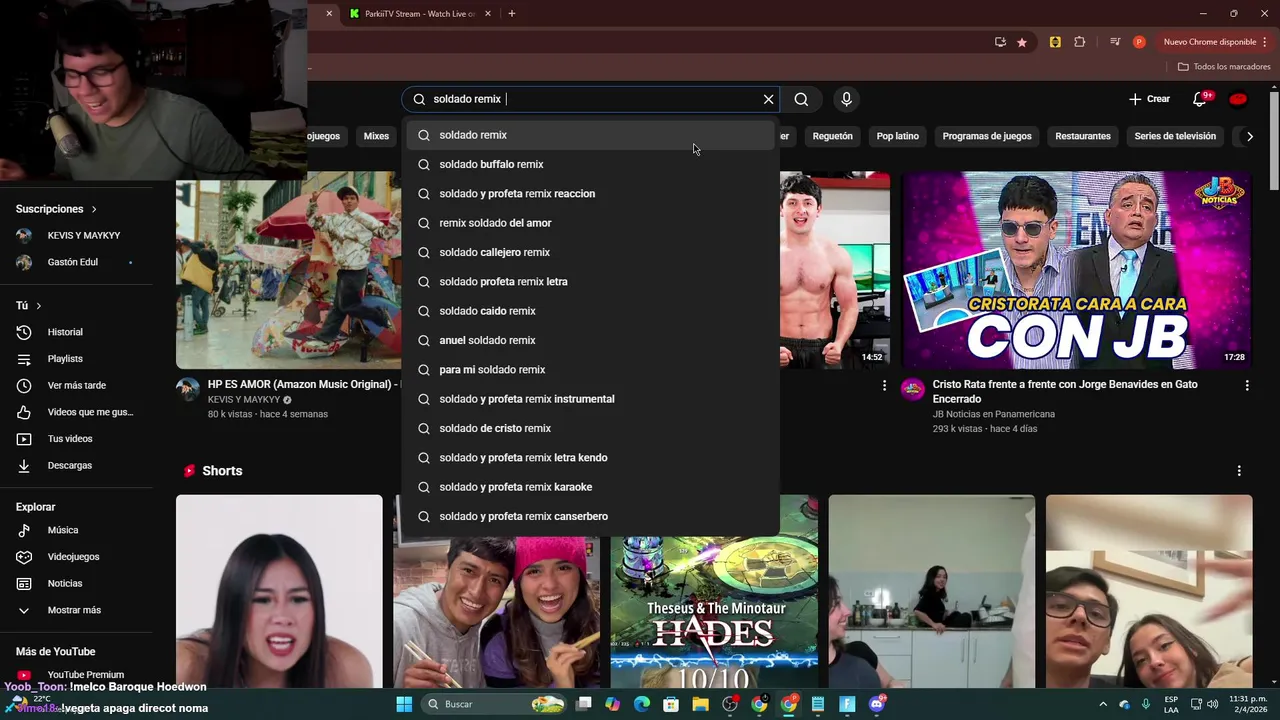
Task: Open JB Noticias en Panamericana channel link
Action: click(x=993, y=414)
